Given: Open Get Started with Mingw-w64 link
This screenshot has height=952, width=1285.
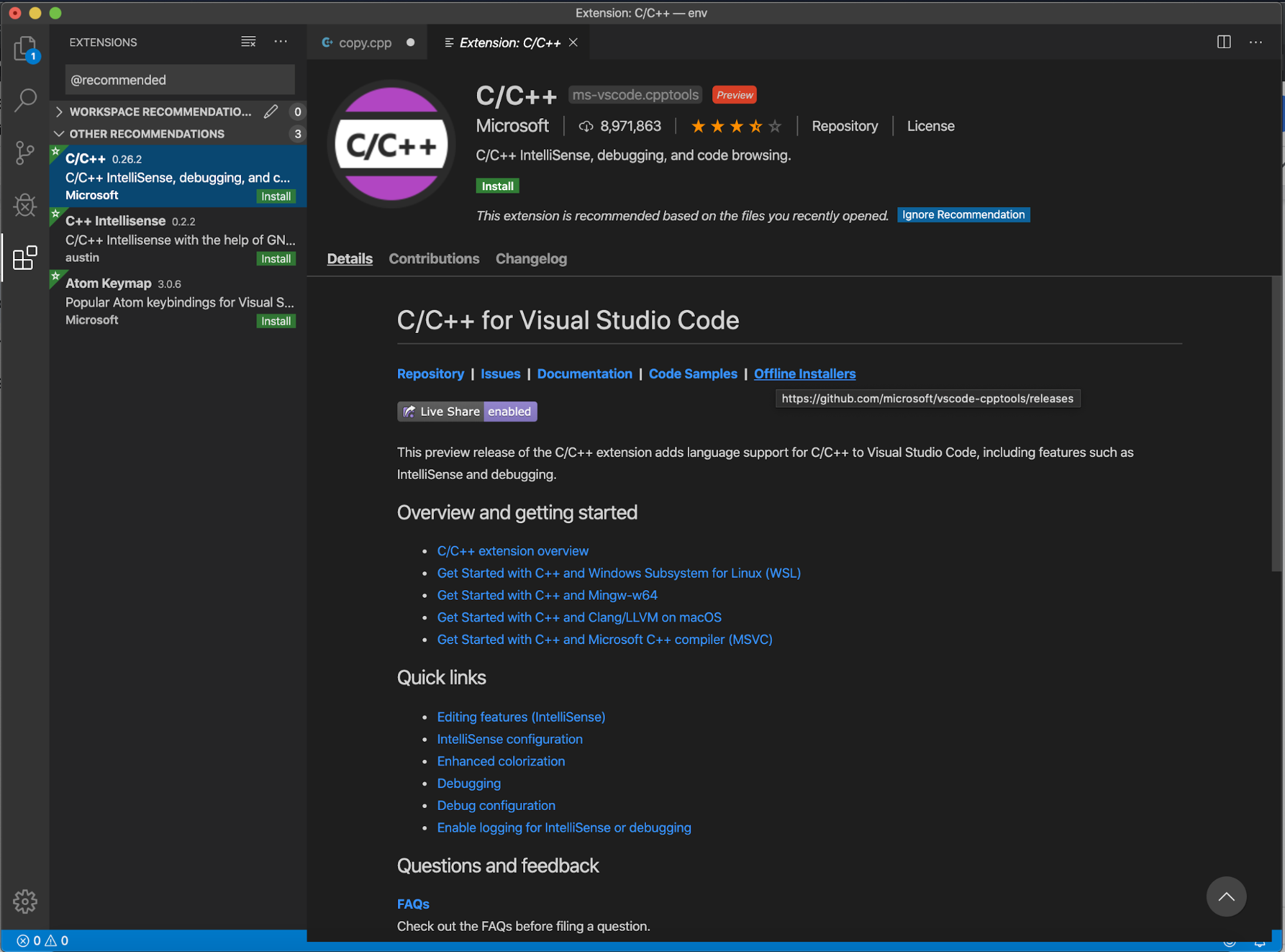Looking at the screenshot, I should coord(547,595).
